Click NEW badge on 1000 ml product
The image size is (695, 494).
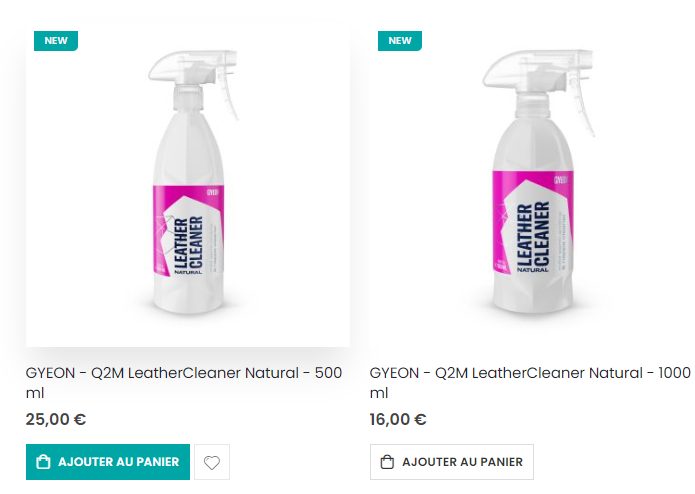pos(400,41)
